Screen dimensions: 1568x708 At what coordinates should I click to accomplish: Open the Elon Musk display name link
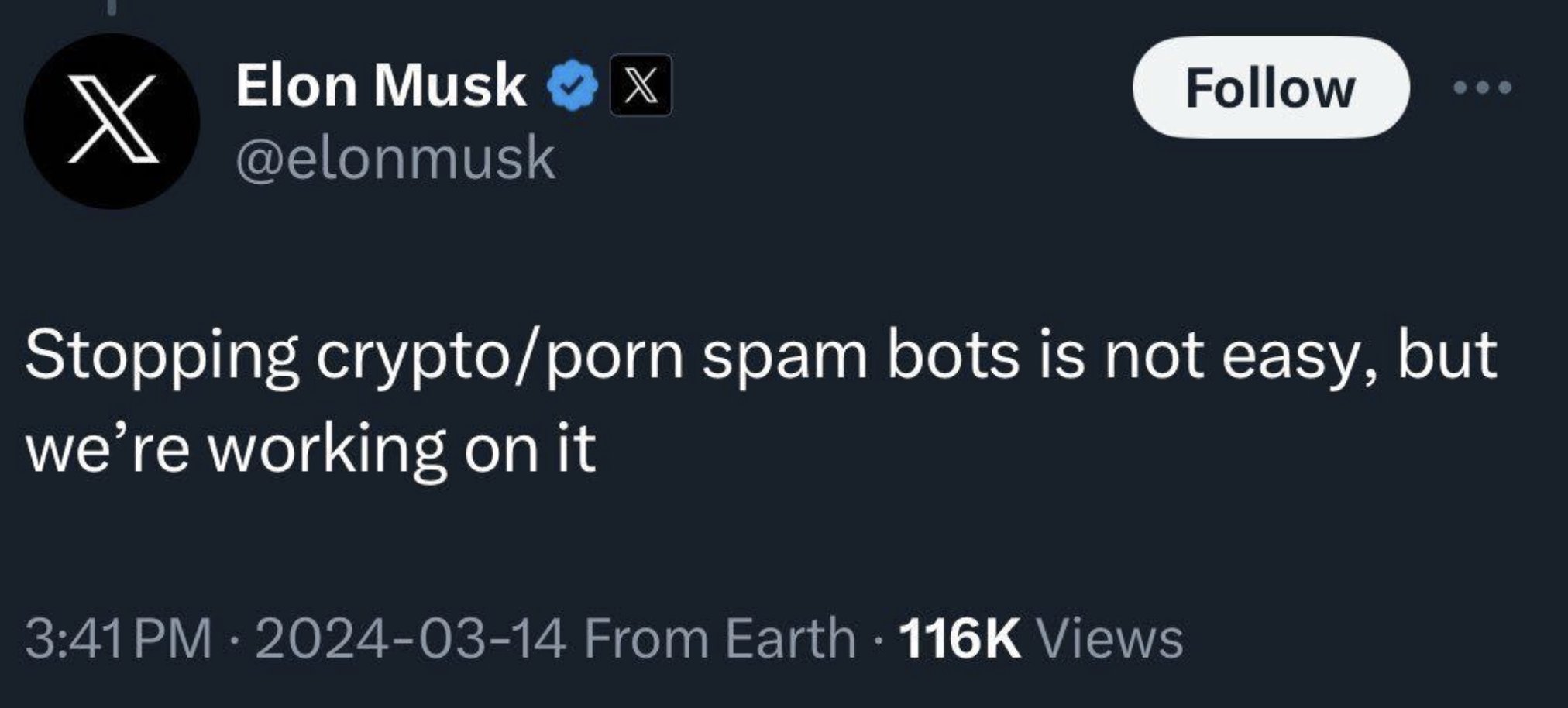pyautogui.click(x=380, y=84)
